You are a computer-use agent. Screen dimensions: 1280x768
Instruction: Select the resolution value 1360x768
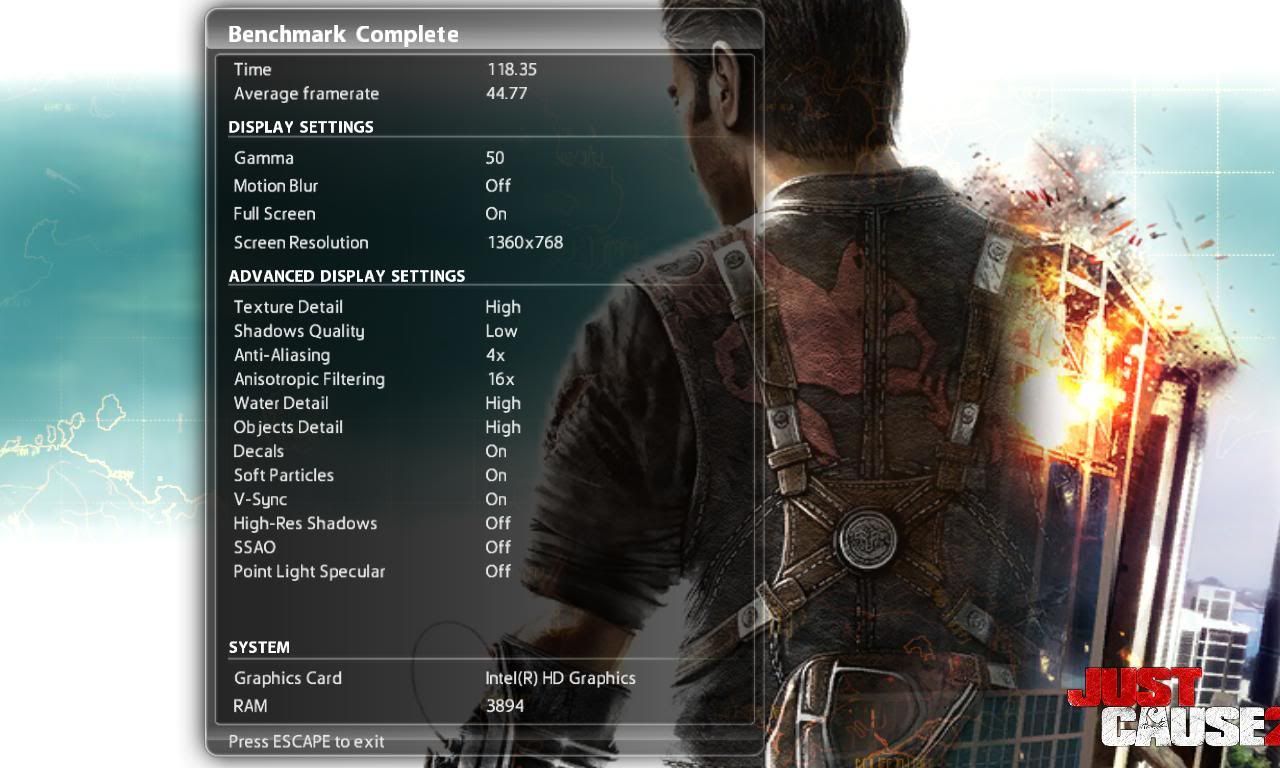(x=525, y=242)
